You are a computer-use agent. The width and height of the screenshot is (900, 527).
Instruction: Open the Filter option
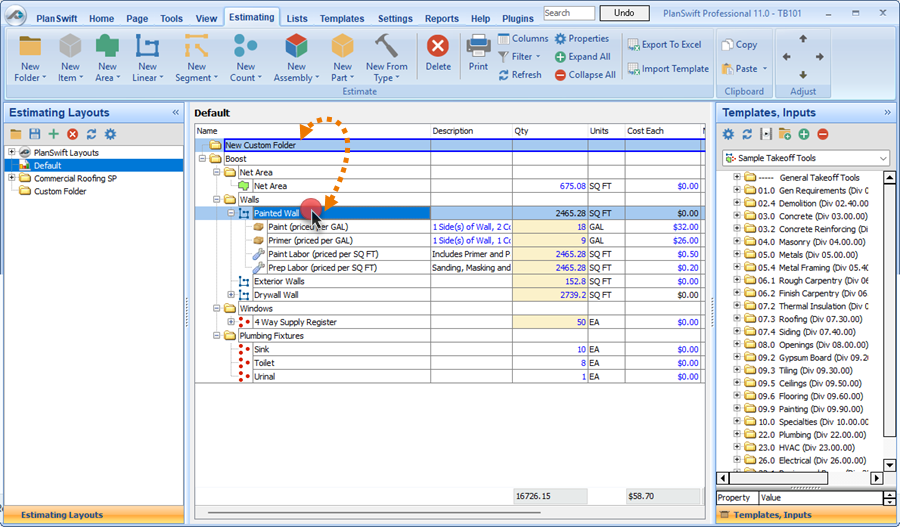tap(519, 56)
